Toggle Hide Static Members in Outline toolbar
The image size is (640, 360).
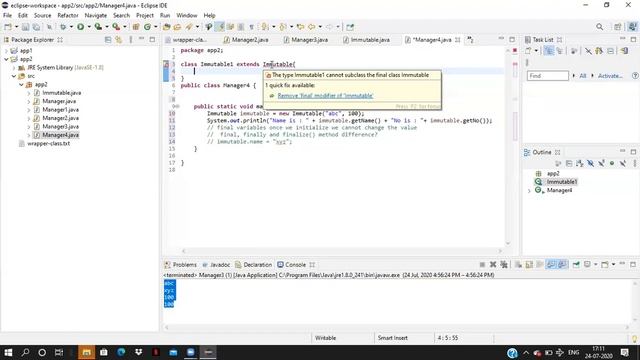tap(601, 163)
